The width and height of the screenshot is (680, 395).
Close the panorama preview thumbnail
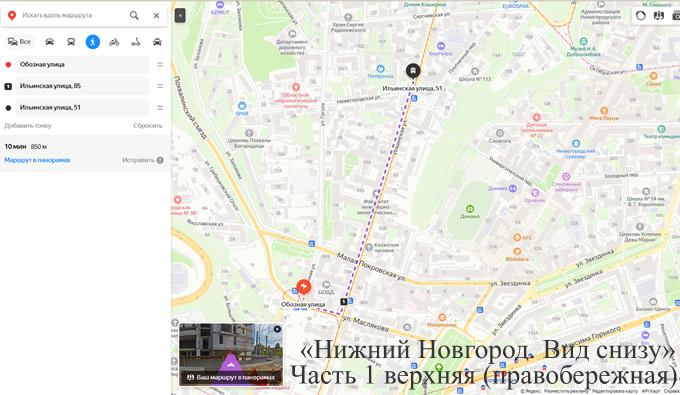point(277,329)
